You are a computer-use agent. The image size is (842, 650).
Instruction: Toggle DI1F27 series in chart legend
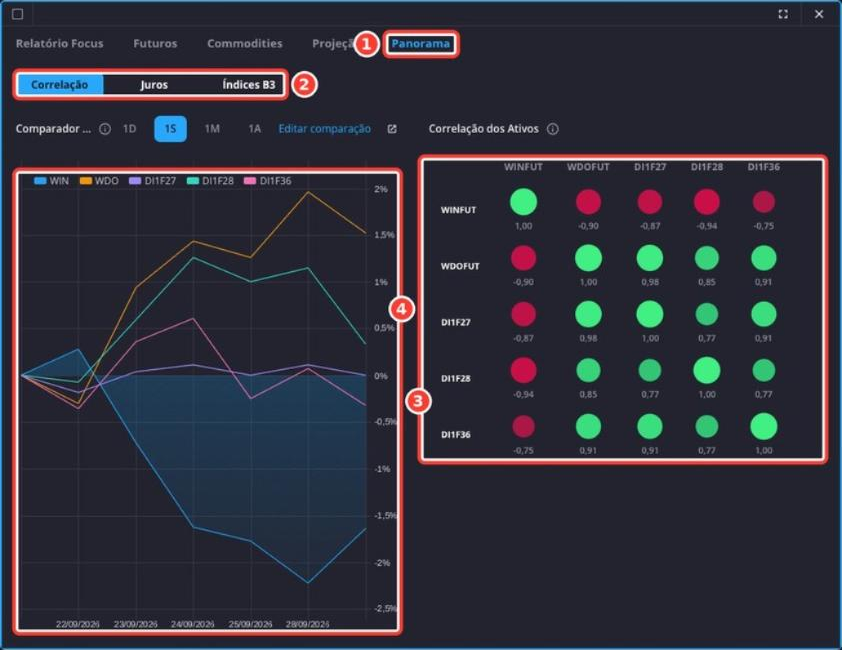pyautogui.click(x=153, y=181)
